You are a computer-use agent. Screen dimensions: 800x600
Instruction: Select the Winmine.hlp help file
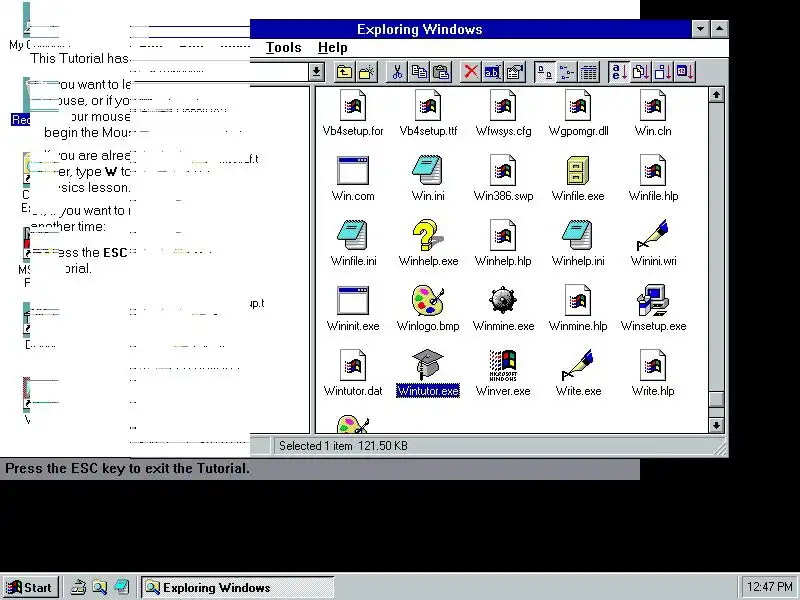(578, 309)
